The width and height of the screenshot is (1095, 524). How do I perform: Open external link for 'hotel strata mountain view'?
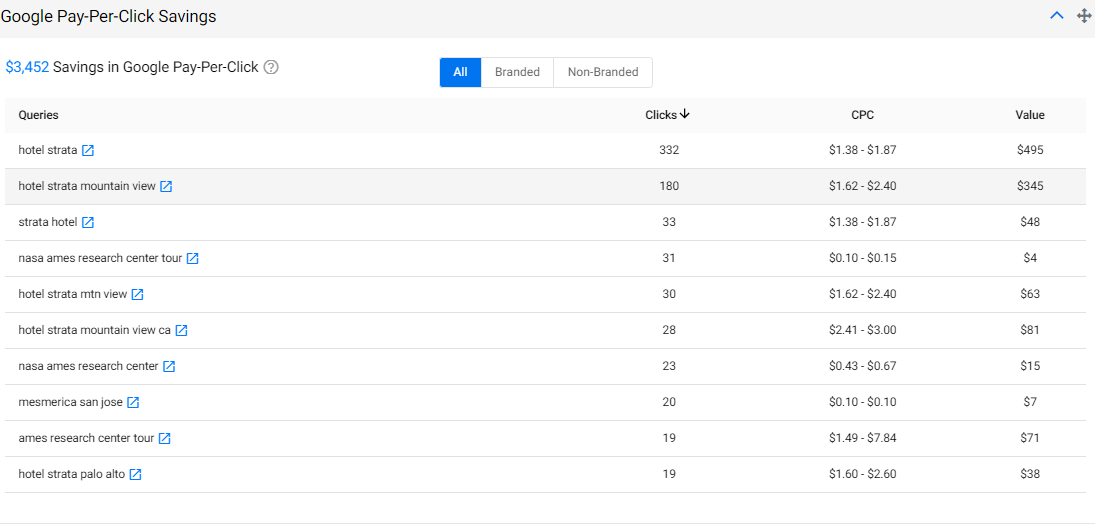[166, 187]
